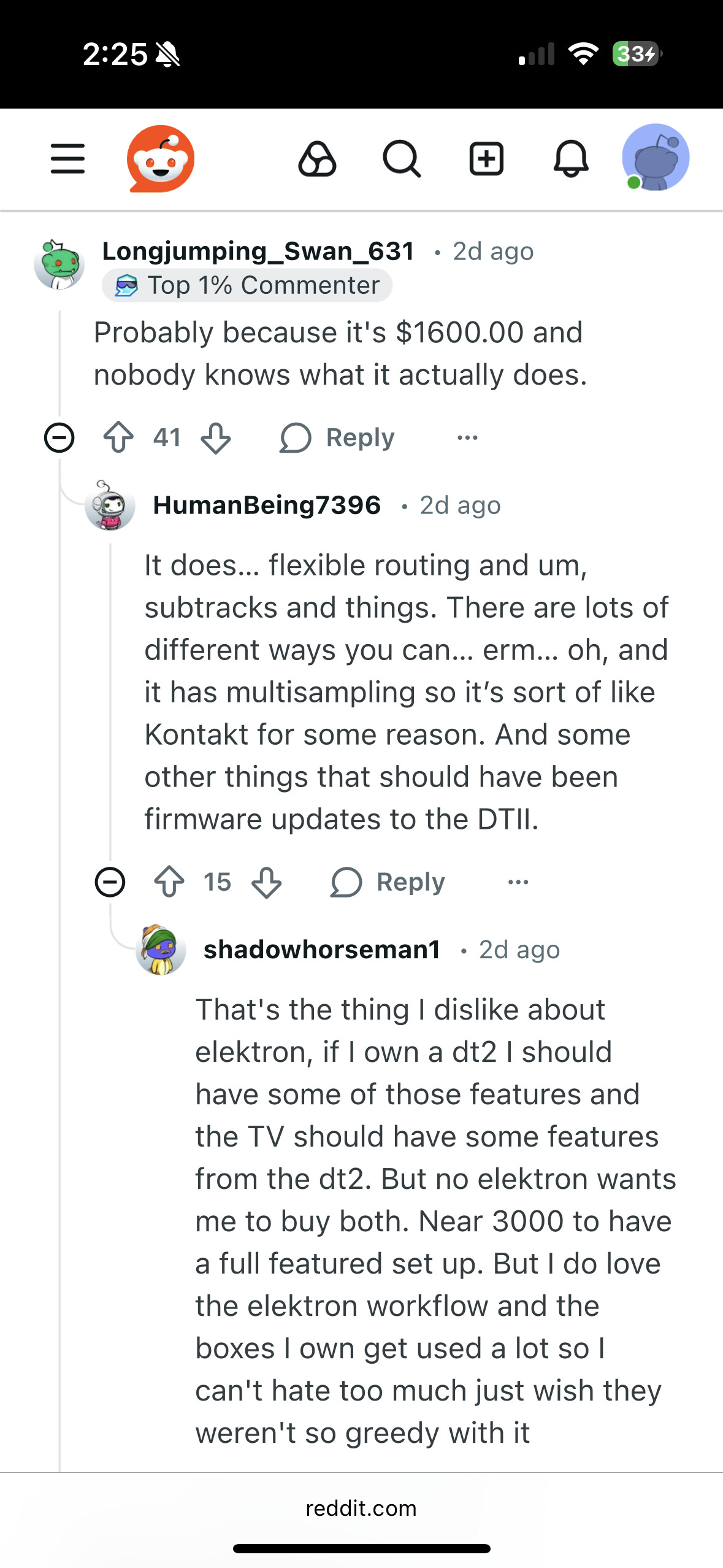Open the search magnifier icon
This screenshot has width=723, height=1568.
click(402, 159)
